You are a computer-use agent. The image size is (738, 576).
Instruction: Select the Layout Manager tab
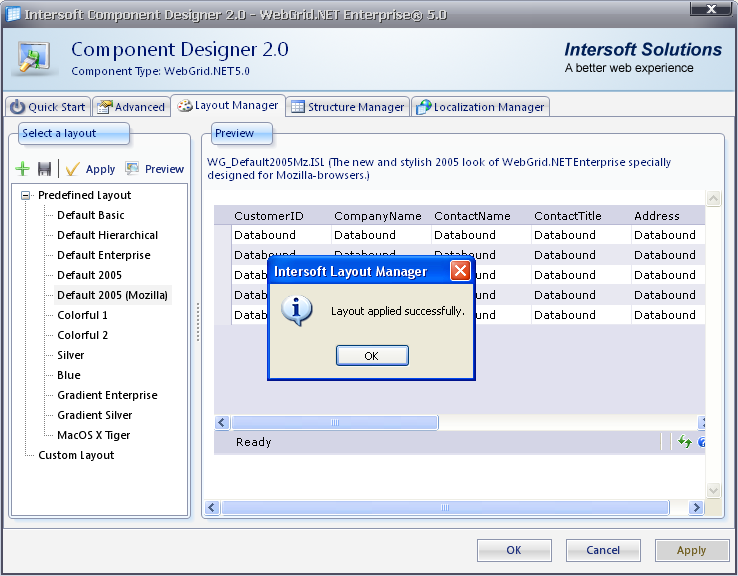(228, 105)
